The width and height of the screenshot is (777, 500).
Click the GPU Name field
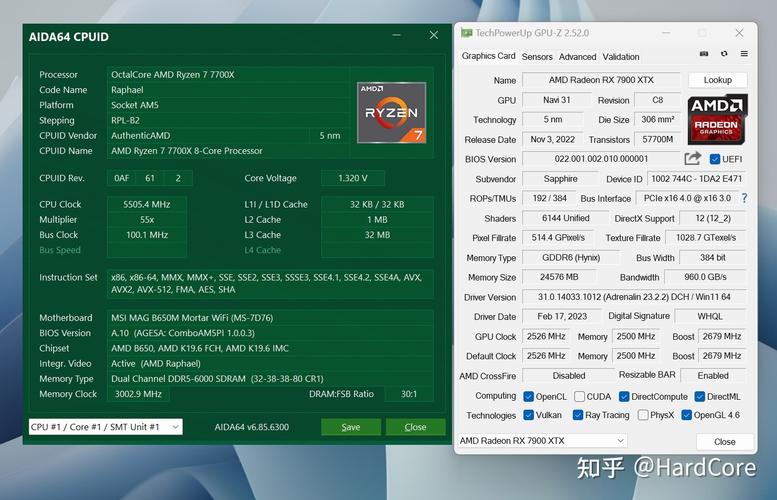601,80
